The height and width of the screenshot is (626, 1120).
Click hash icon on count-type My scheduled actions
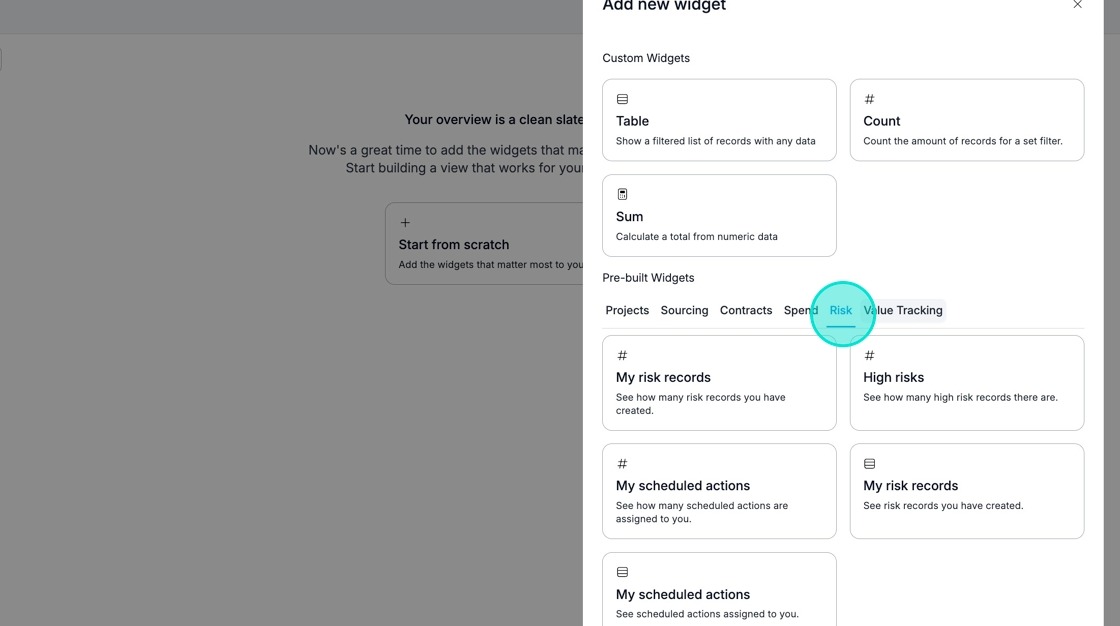(x=622, y=464)
